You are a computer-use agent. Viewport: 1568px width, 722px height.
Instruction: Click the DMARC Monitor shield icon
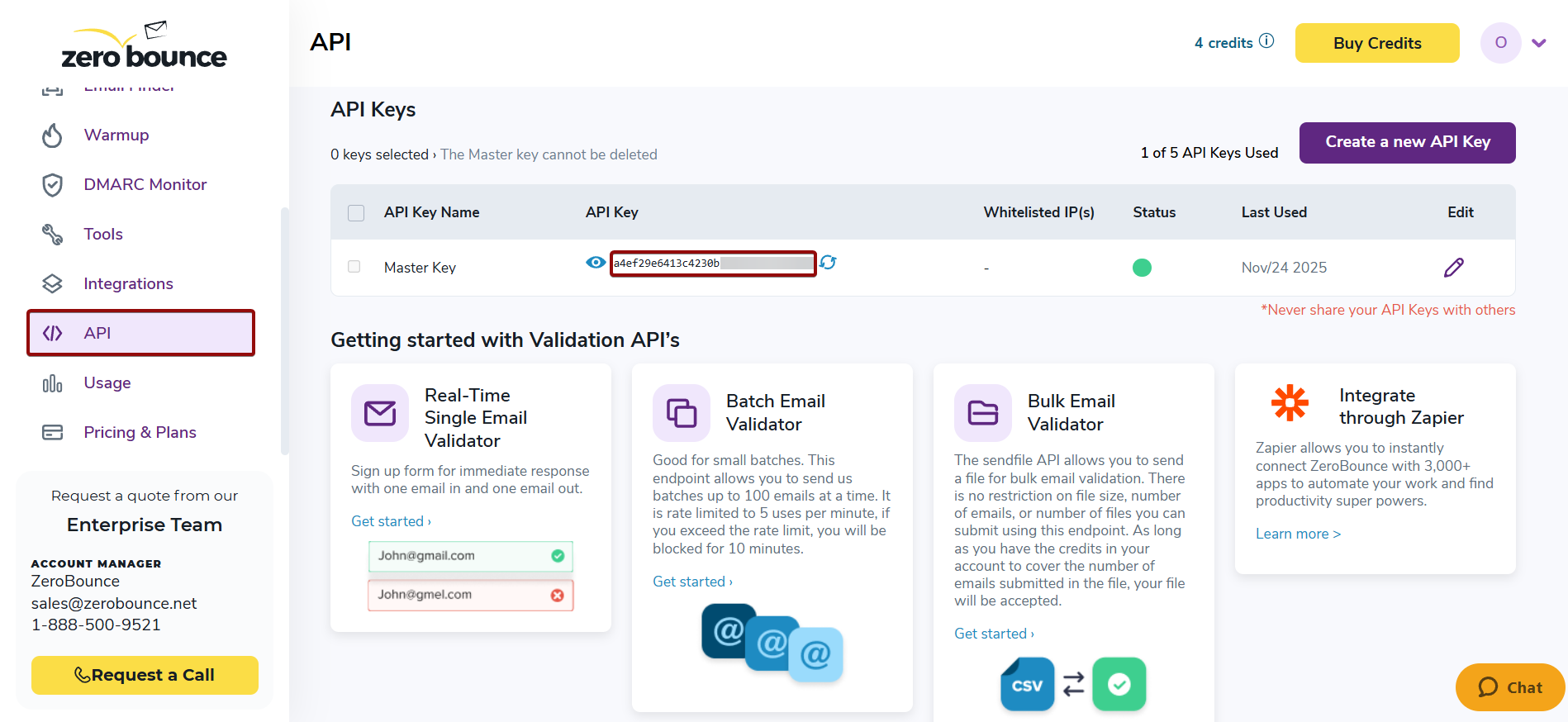tap(52, 185)
